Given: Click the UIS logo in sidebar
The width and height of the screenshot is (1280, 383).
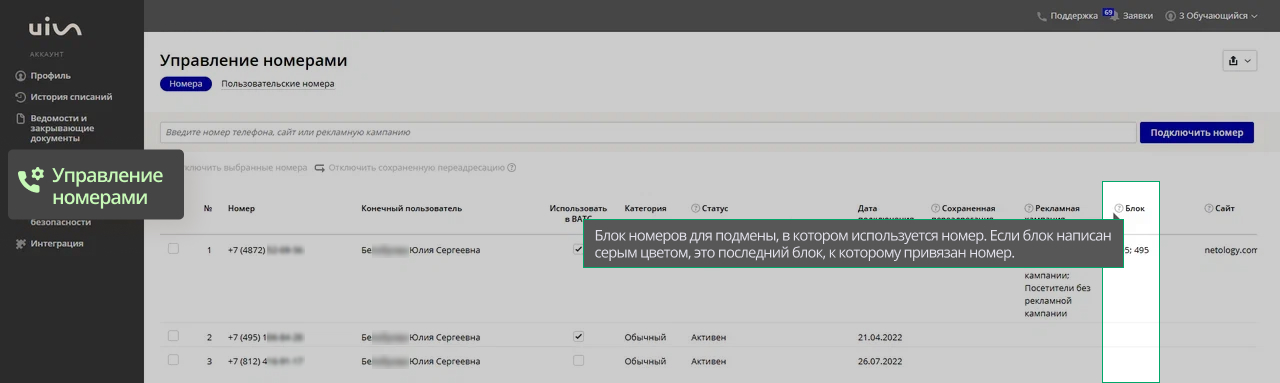Looking at the screenshot, I should (56, 28).
